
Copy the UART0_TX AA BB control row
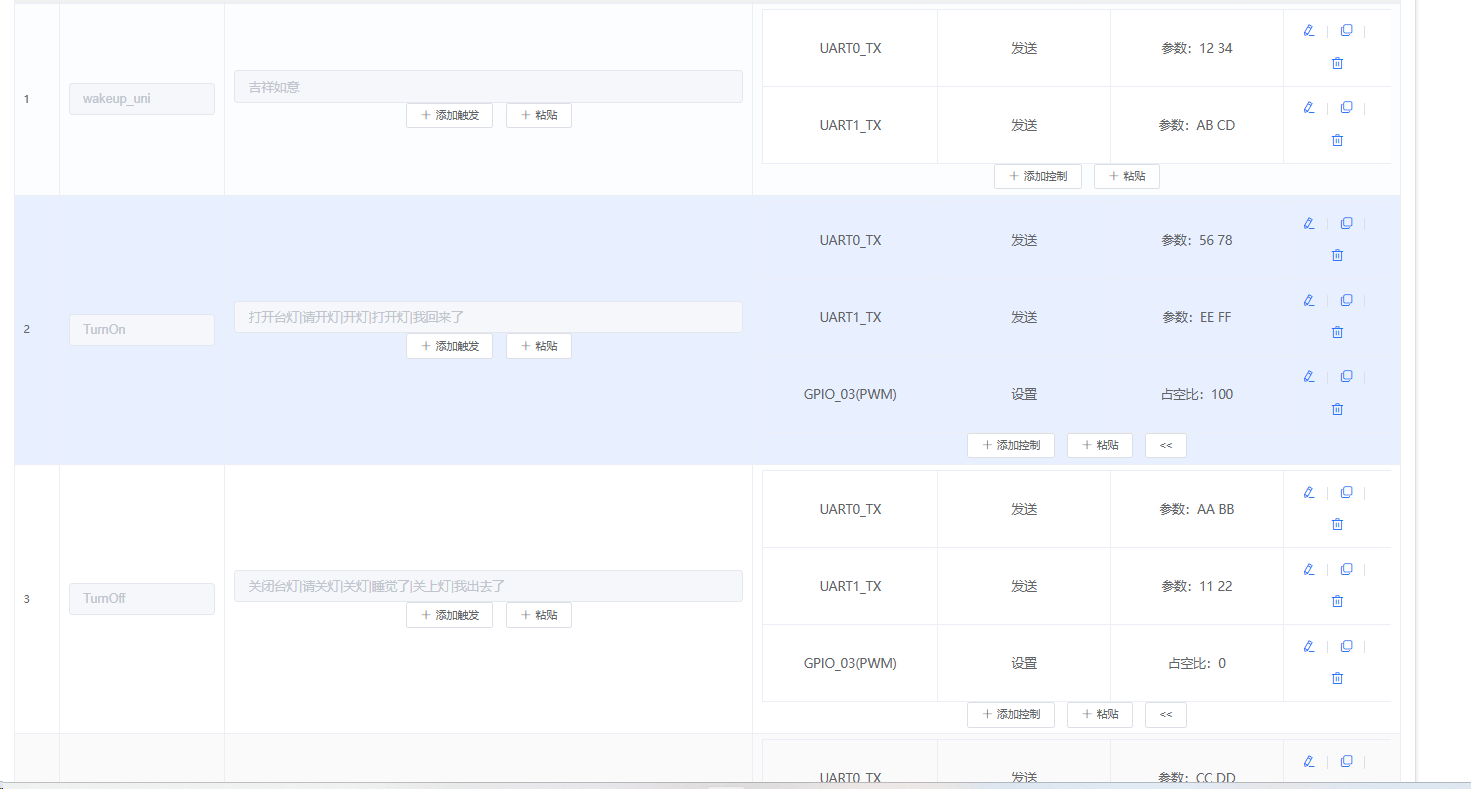click(1346, 492)
